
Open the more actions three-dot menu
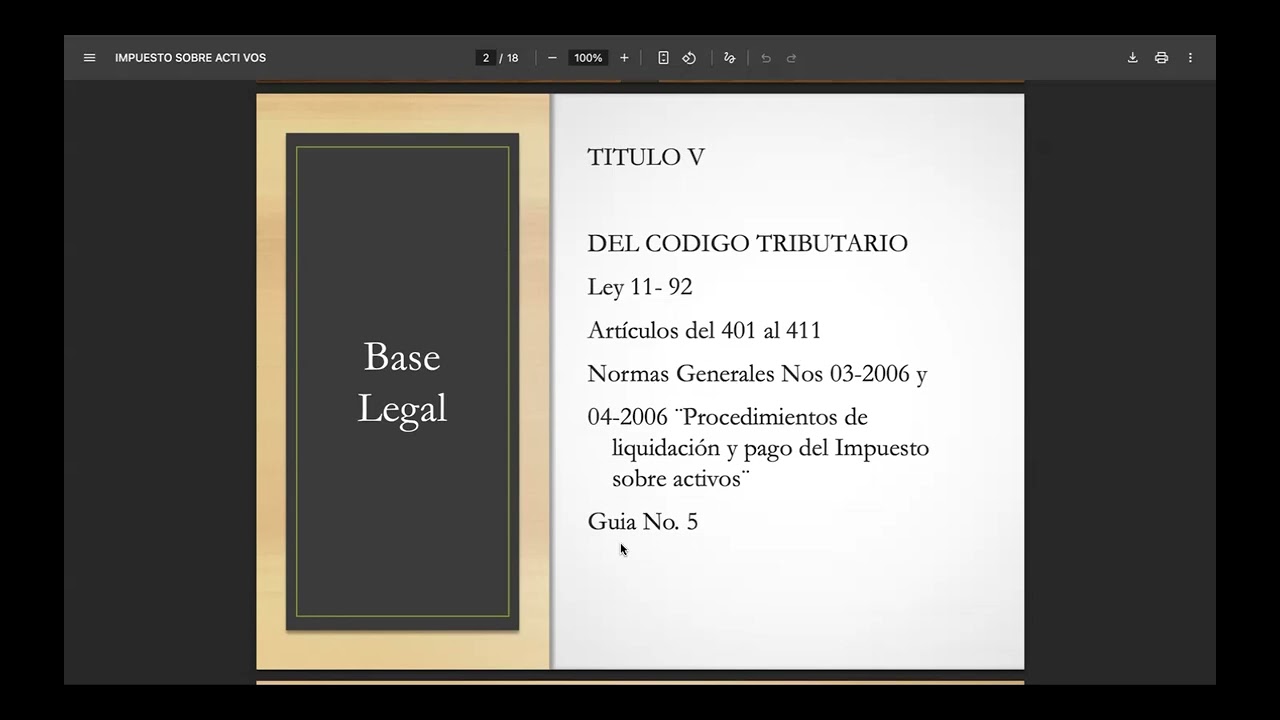pos(1190,58)
